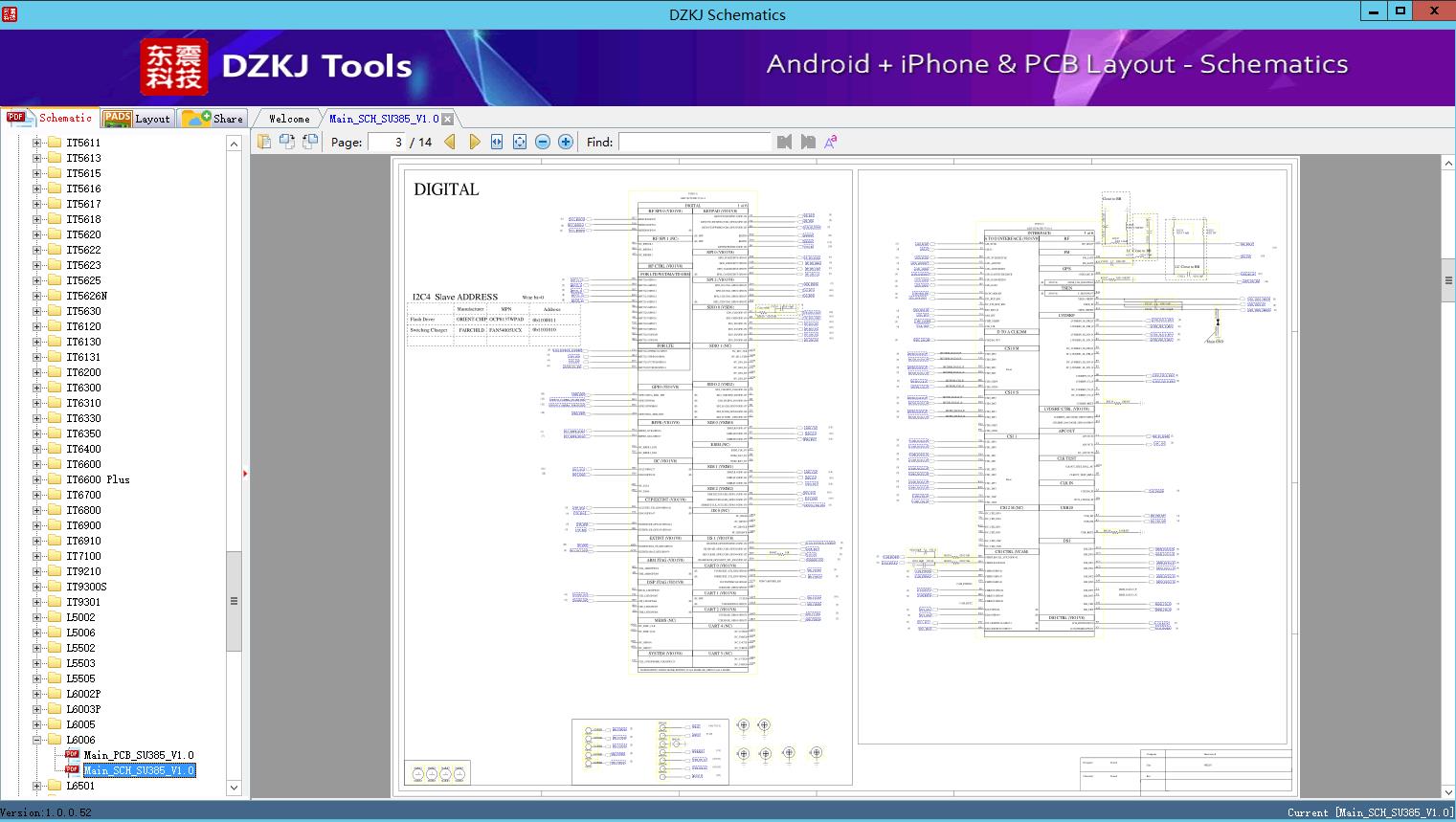Toggle match case search option icon
The image size is (1456, 822).
pos(830,142)
